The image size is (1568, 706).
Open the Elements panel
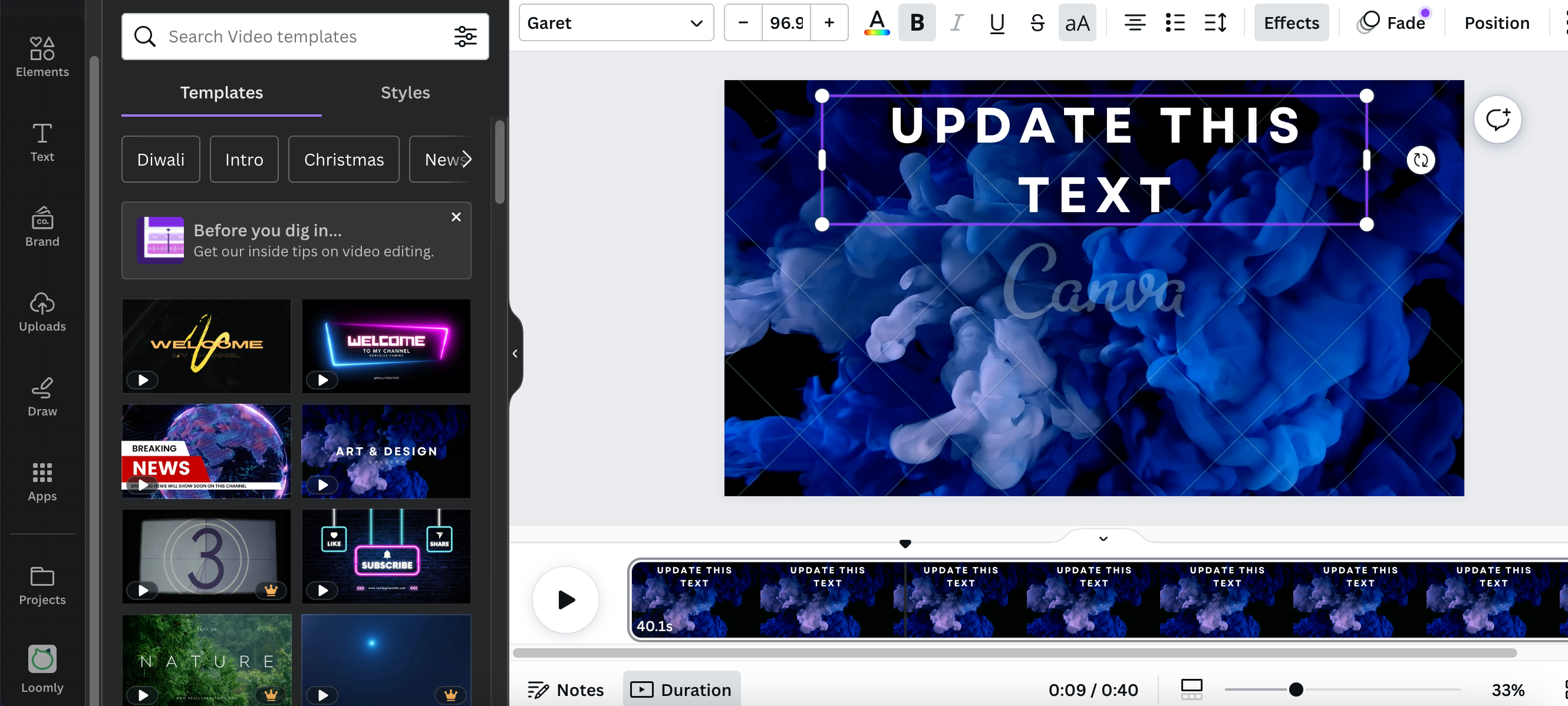tap(42, 58)
